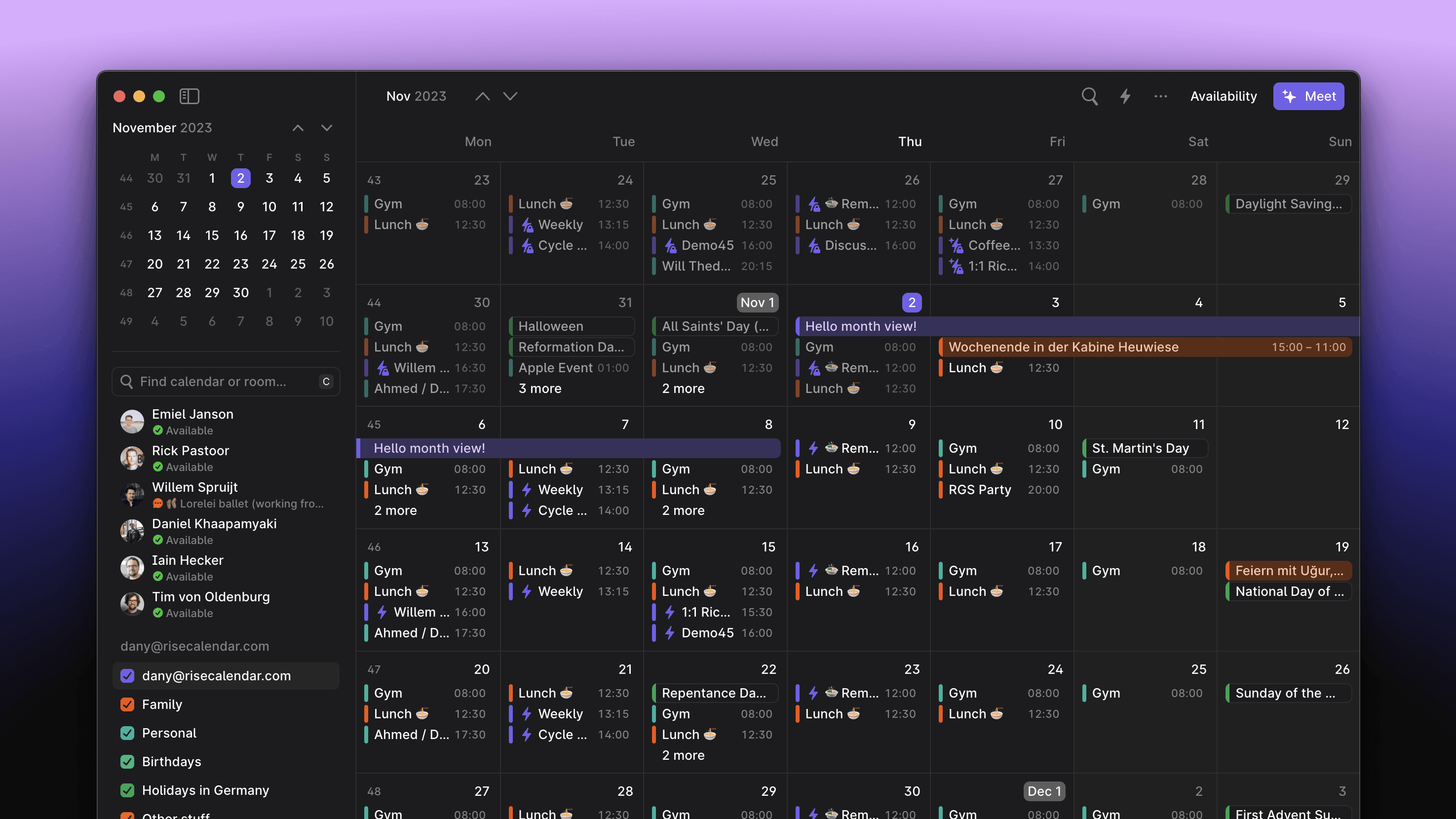Toggle the sidebar panel icon

pyautogui.click(x=190, y=96)
